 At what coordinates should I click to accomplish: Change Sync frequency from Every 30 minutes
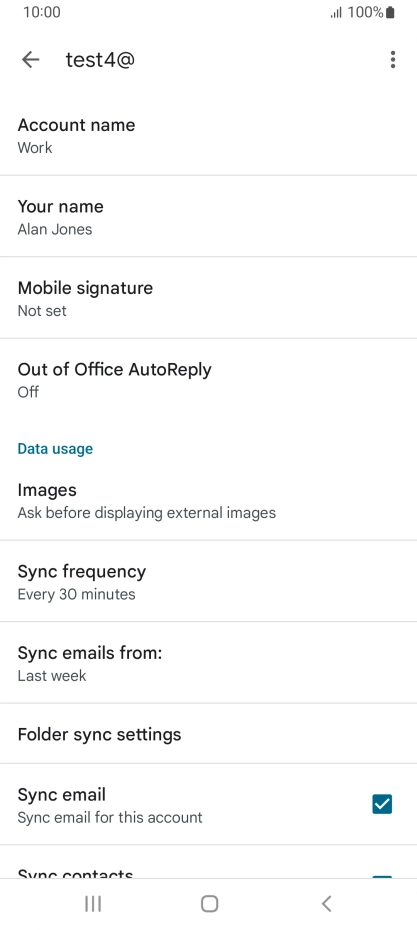208,581
